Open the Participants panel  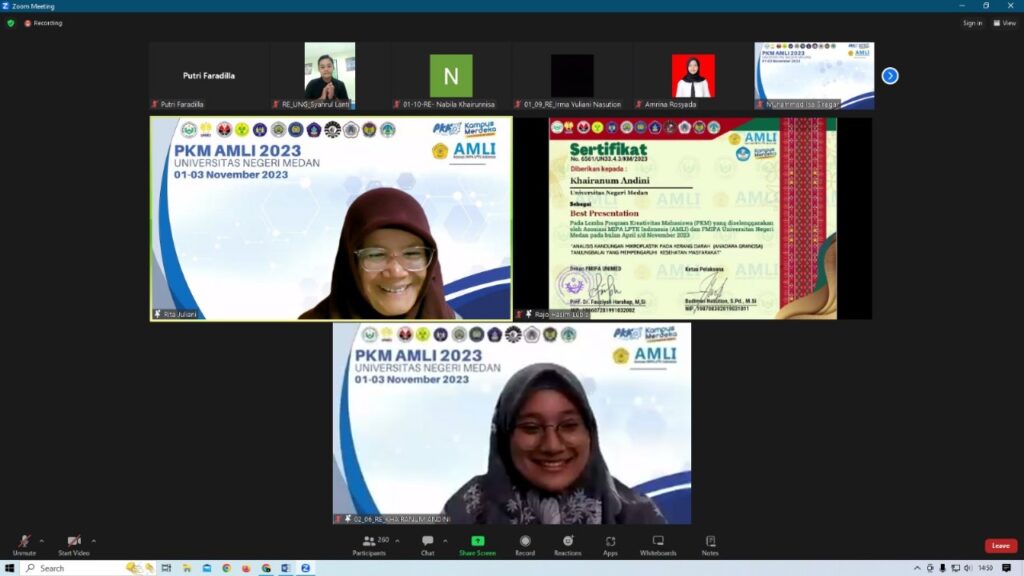(x=370, y=545)
